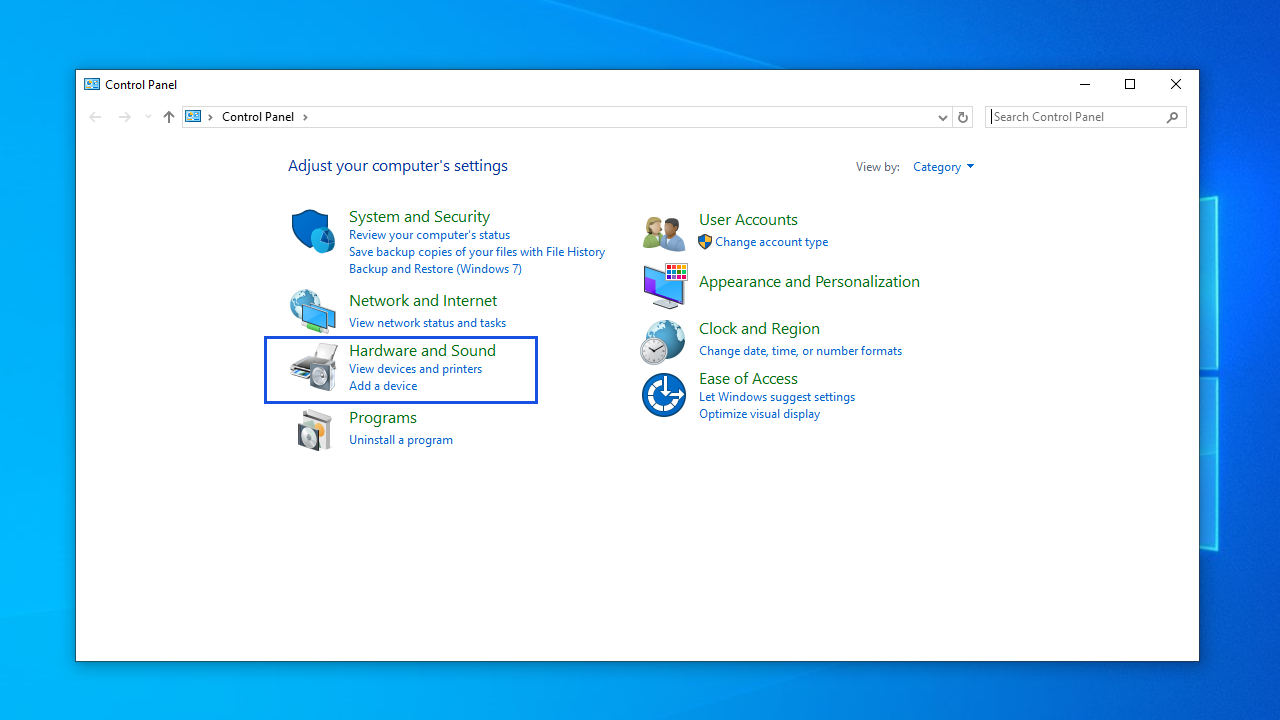Refresh the Control Panel view
This screenshot has height=720, width=1280.
[x=963, y=117]
